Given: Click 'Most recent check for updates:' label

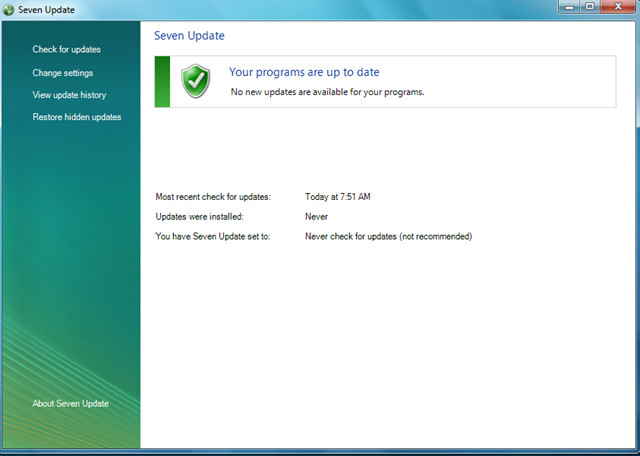Looking at the screenshot, I should (x=213, y=197).
